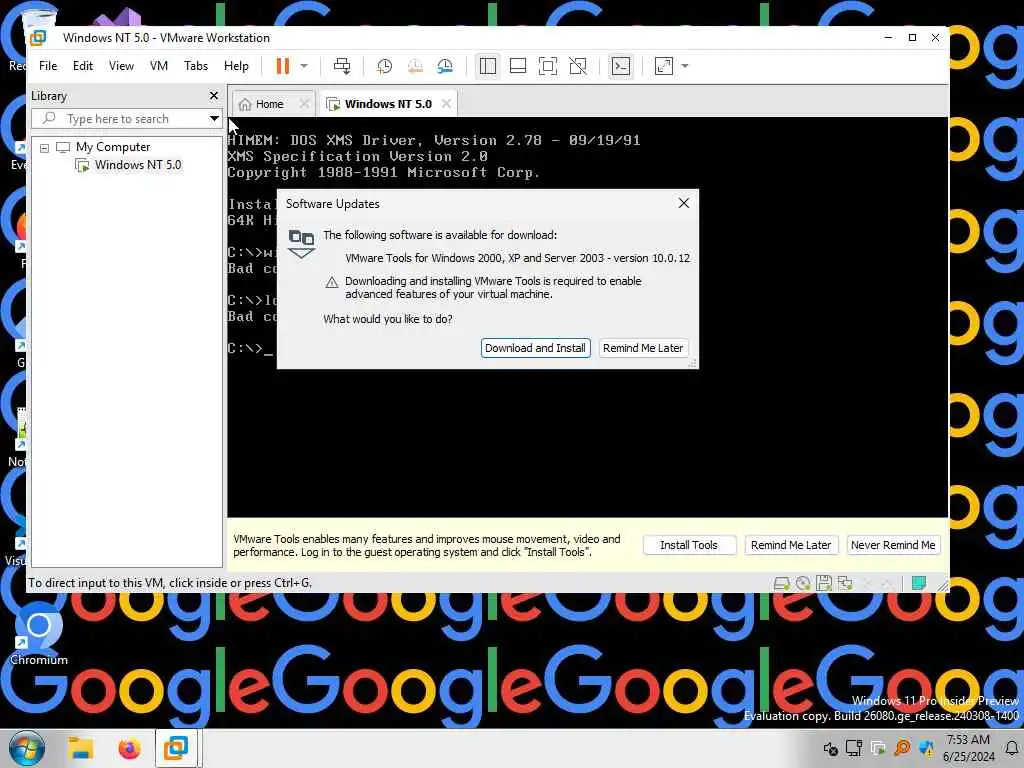Image resolution: width=1024 pixels, height=768 pixels.
Task: Click the hard disk status icon
Action: (781, 583)
